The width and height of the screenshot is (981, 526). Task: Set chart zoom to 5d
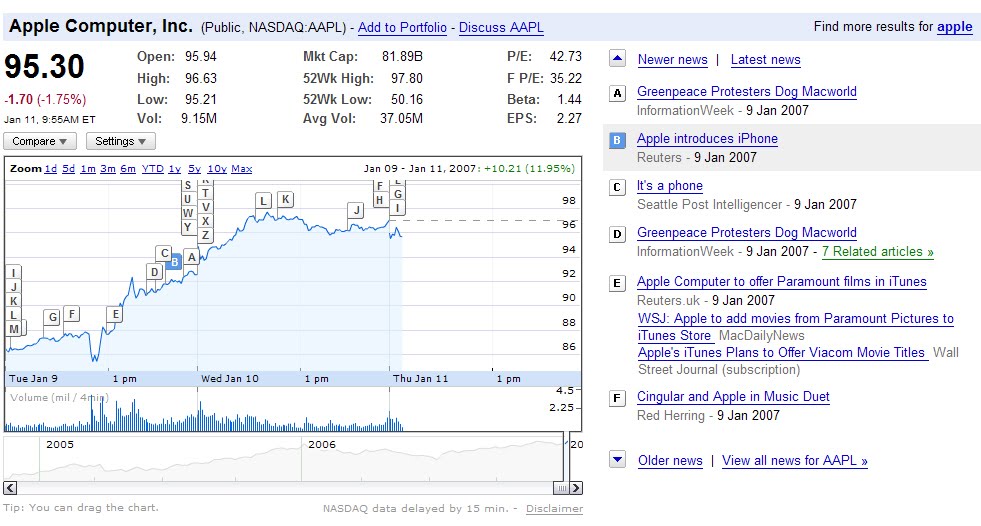point(69,169)
